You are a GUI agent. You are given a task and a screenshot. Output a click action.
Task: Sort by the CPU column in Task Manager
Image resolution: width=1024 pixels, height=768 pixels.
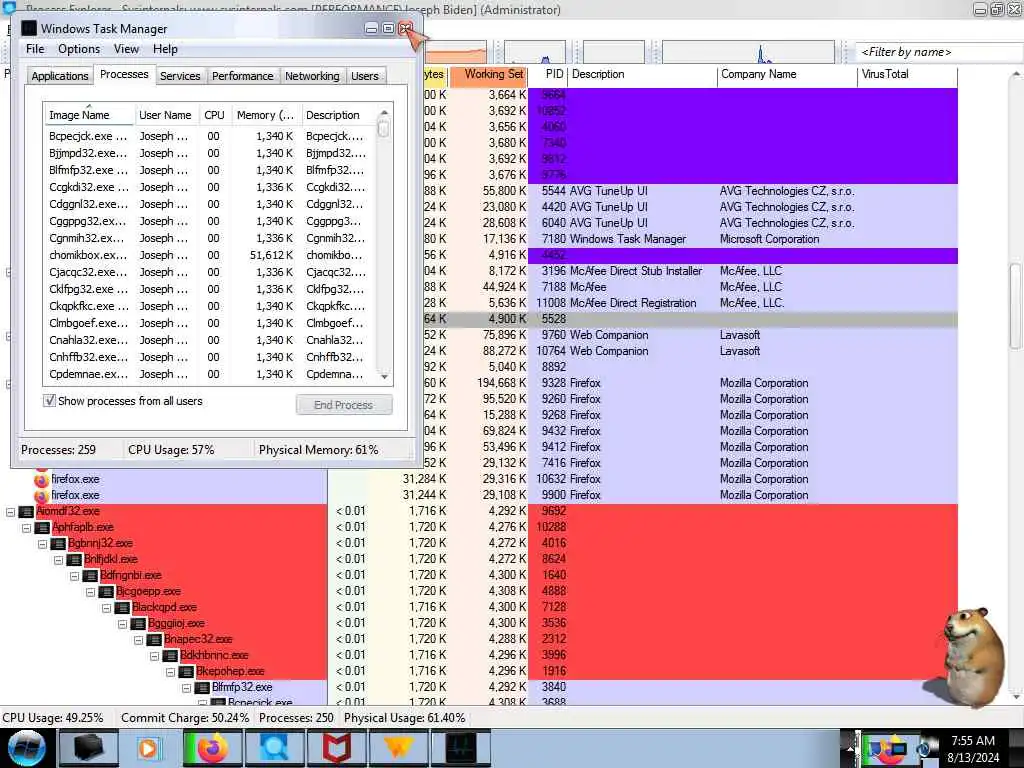[x=214, y=115]
